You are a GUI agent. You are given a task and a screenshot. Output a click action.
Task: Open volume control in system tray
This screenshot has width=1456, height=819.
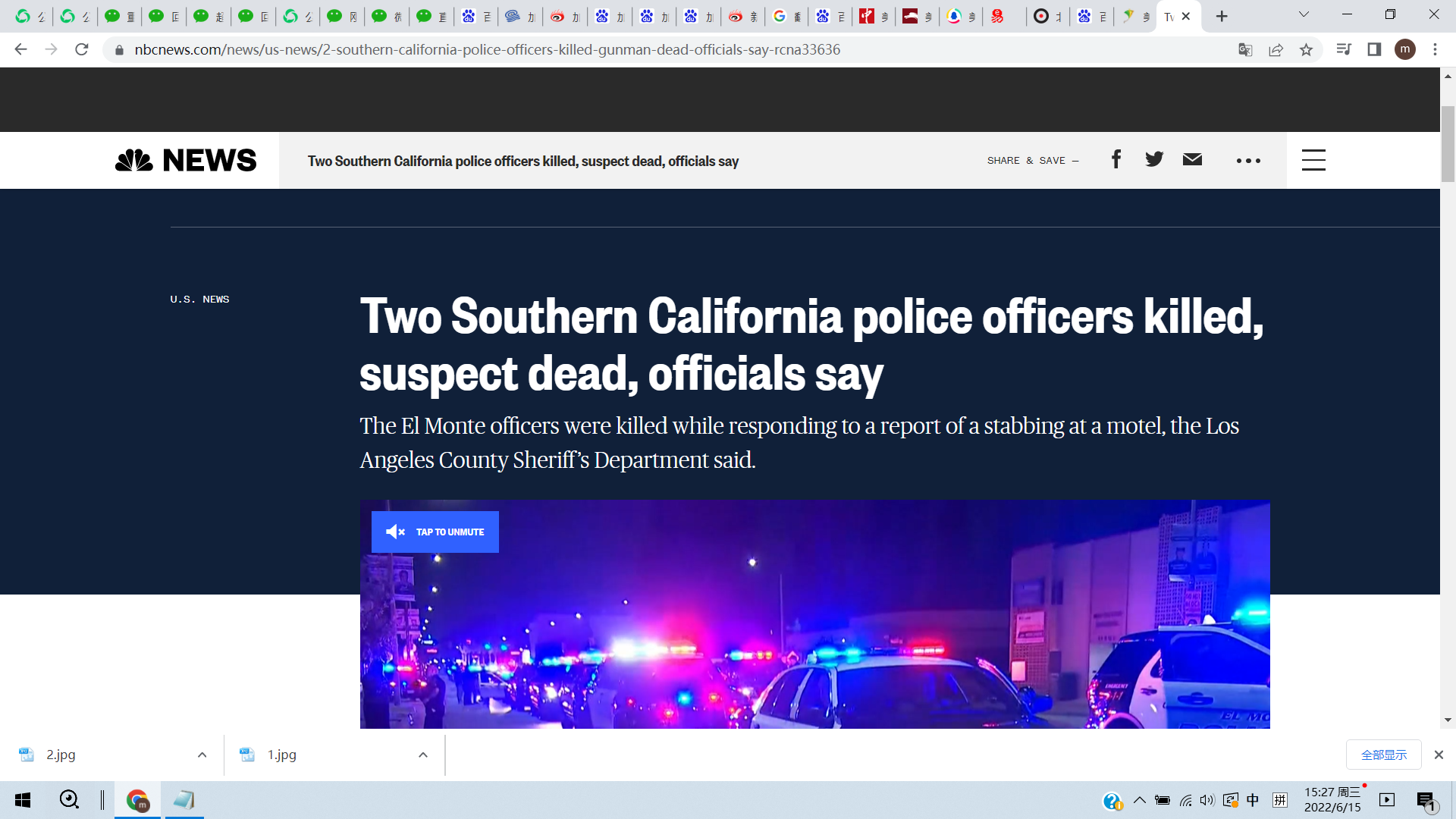[x=1207, y=800]
